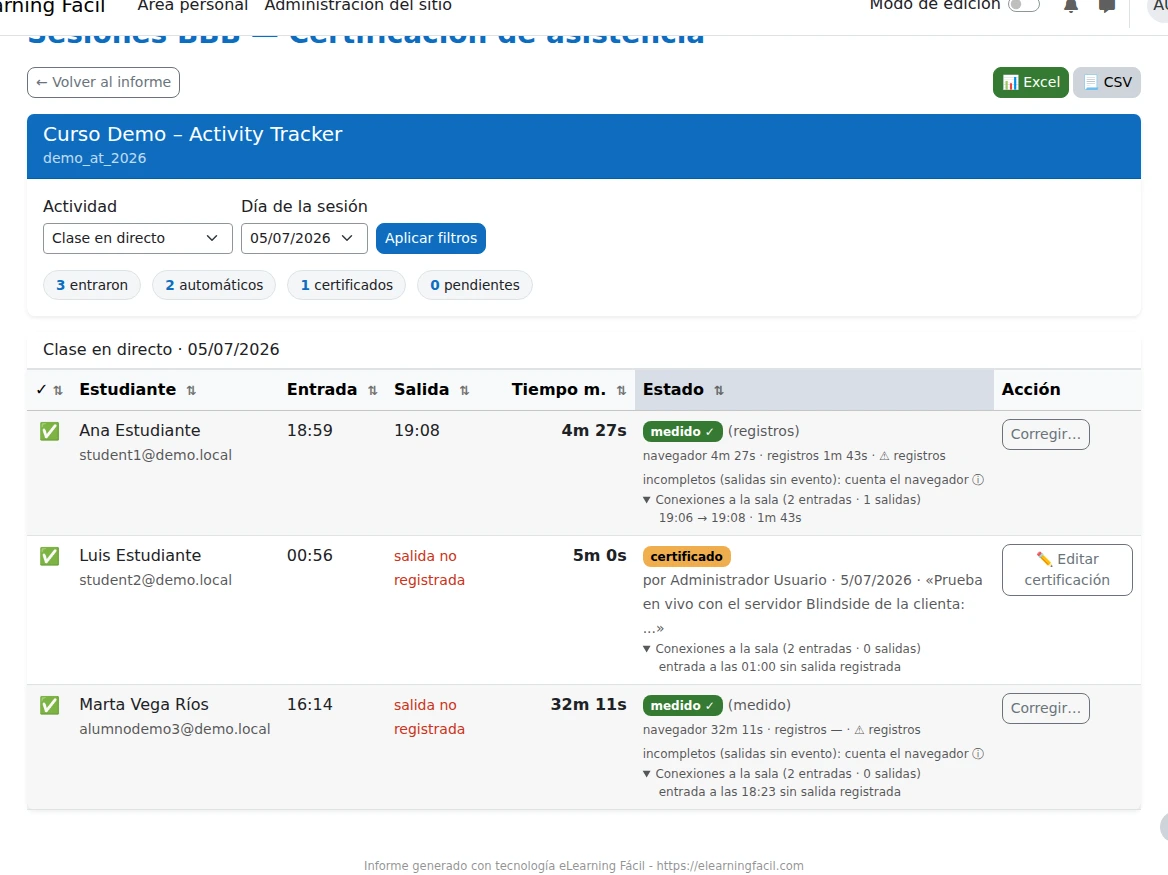This screenshot has width=1168, height=875.
Task: Open the Actividad dropdown showing Clase en directo
Action: click(x=138, y=238)
